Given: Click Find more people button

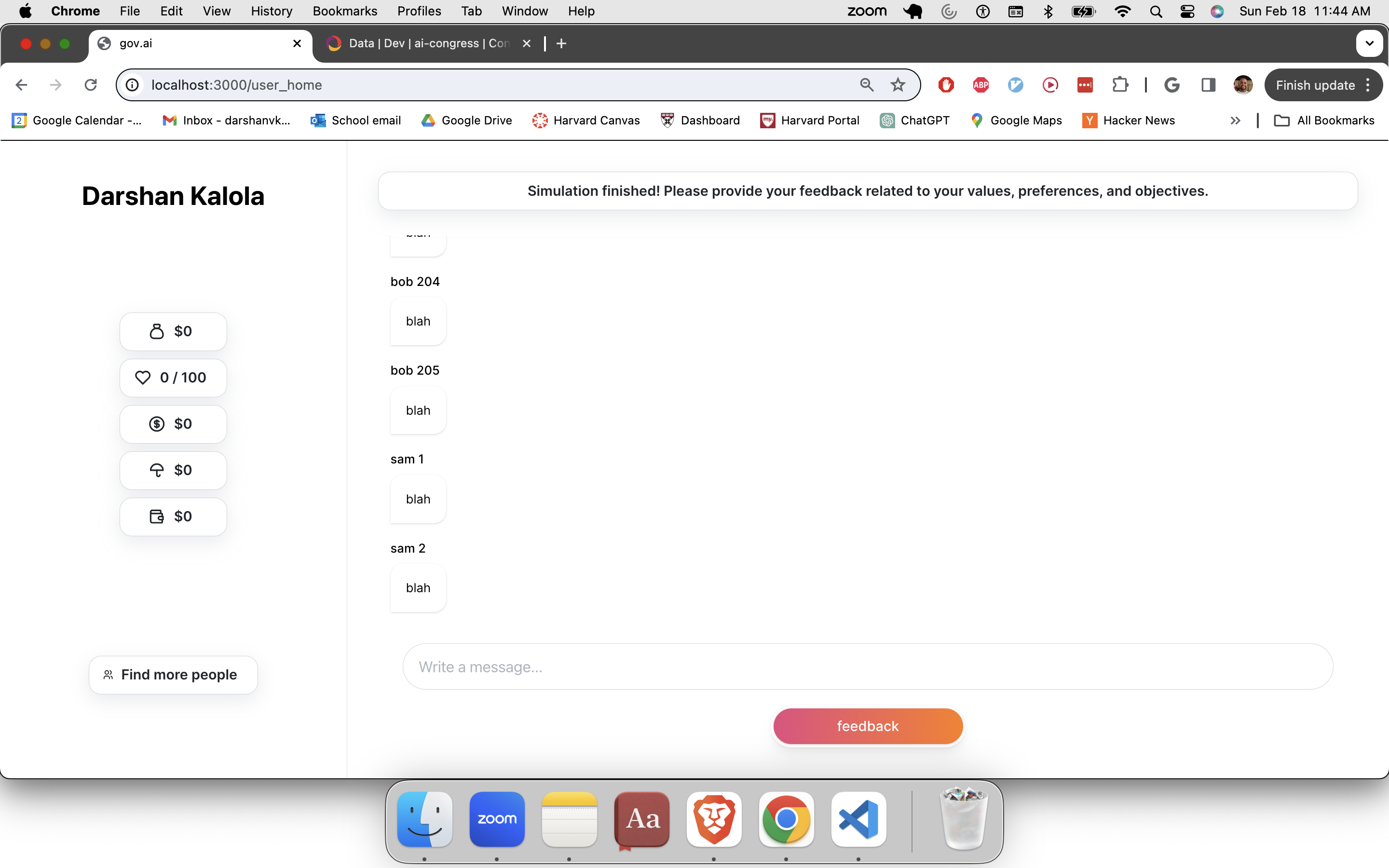Looking at the screenshot, I should coord(173,675).
